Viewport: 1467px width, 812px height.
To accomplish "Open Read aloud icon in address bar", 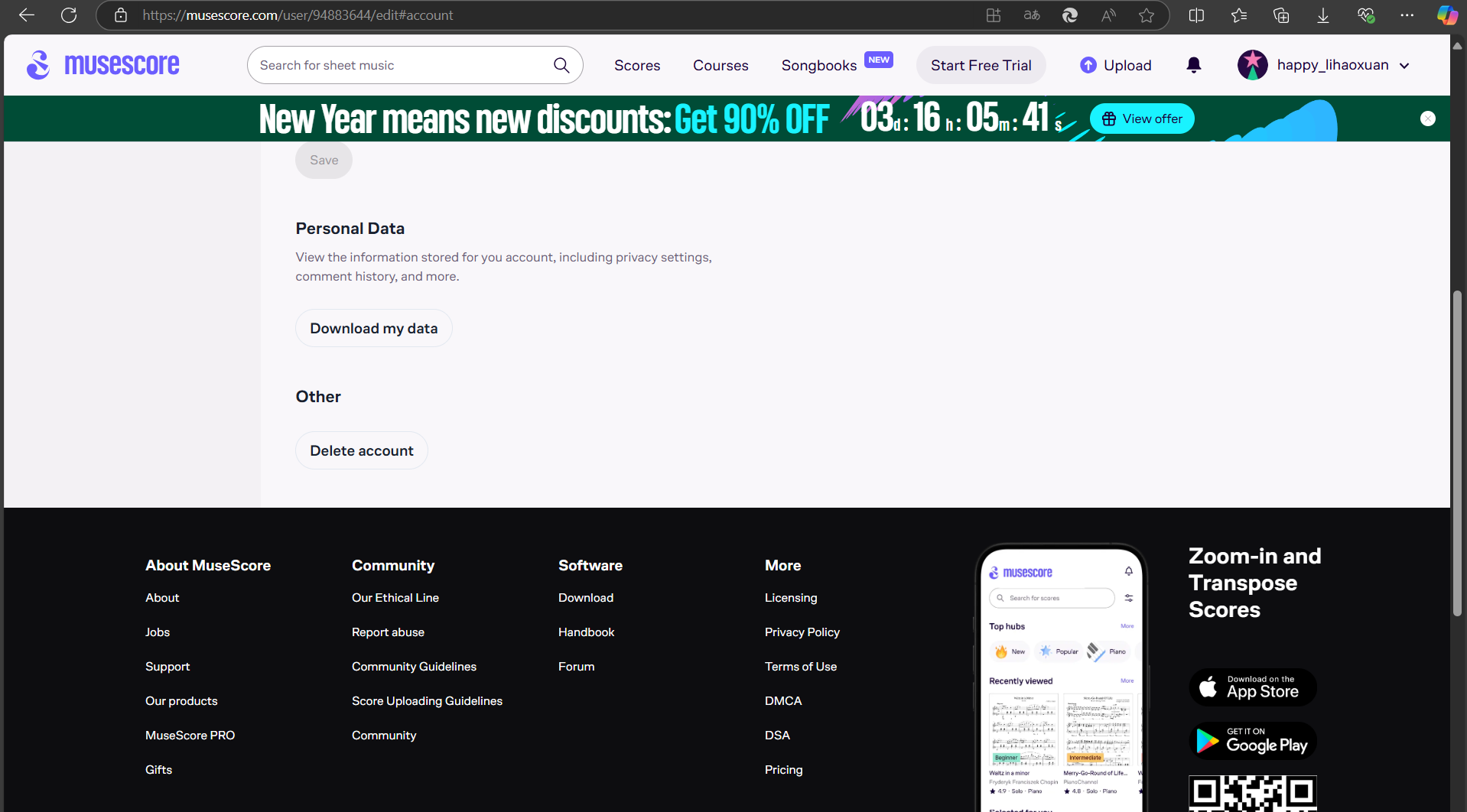I will coord(1108,15).
